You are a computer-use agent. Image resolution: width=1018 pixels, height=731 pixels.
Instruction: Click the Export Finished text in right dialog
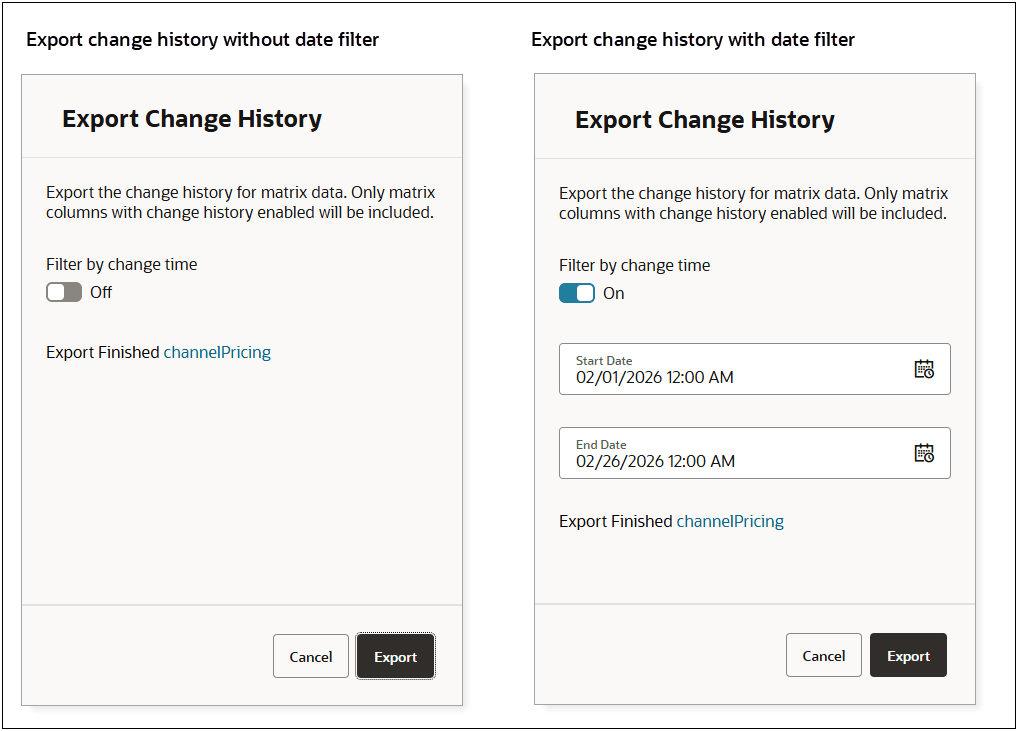pyautogui.click(x=615, y=521)
